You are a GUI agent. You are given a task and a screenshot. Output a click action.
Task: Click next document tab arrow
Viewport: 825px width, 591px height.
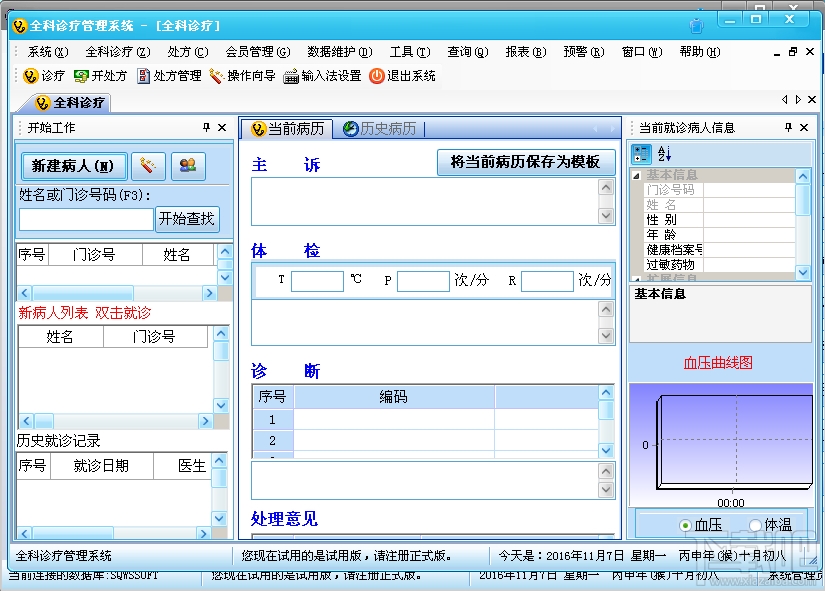coord(798,99)
